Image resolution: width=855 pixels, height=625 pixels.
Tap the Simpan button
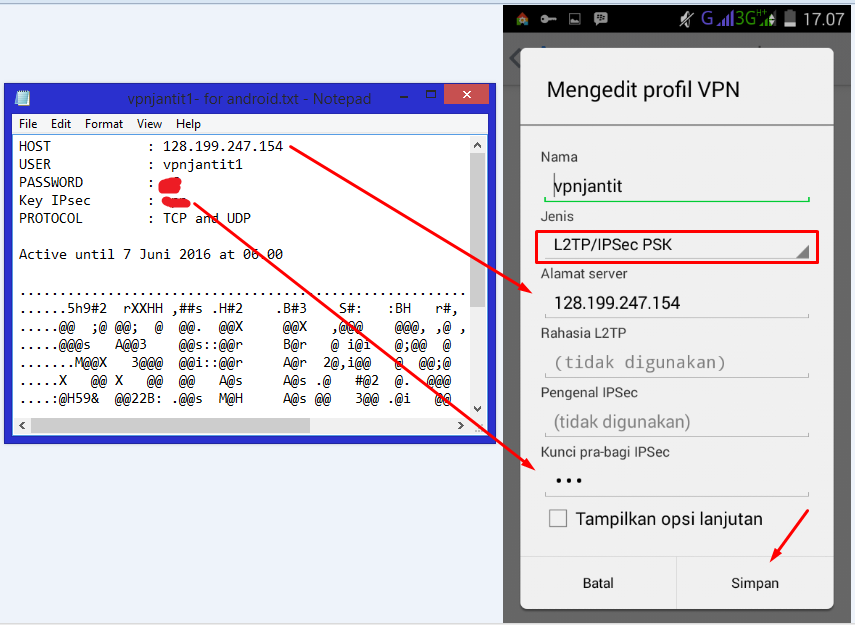755,583
